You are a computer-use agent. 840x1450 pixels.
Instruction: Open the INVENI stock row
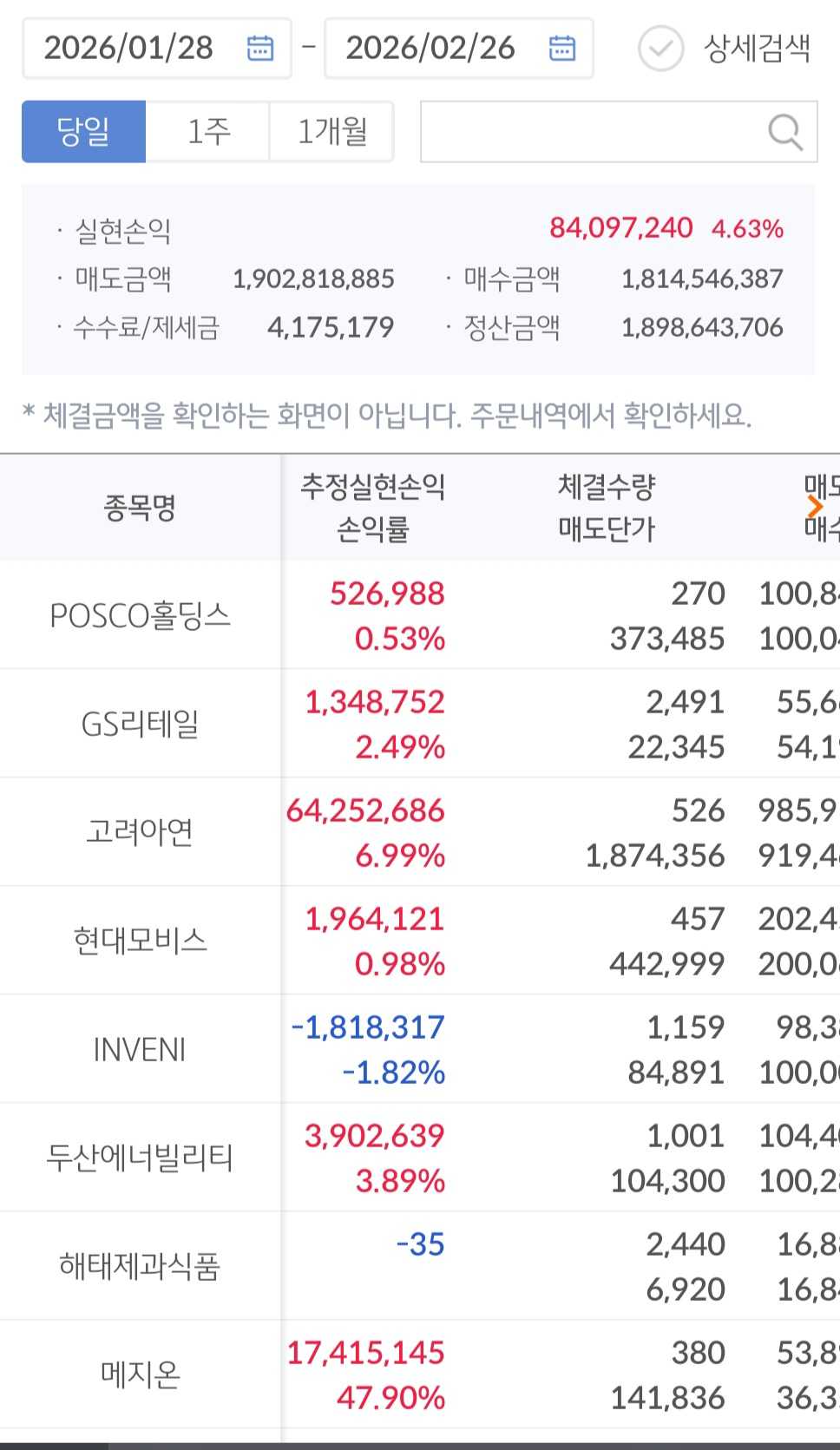[140, 1049]
